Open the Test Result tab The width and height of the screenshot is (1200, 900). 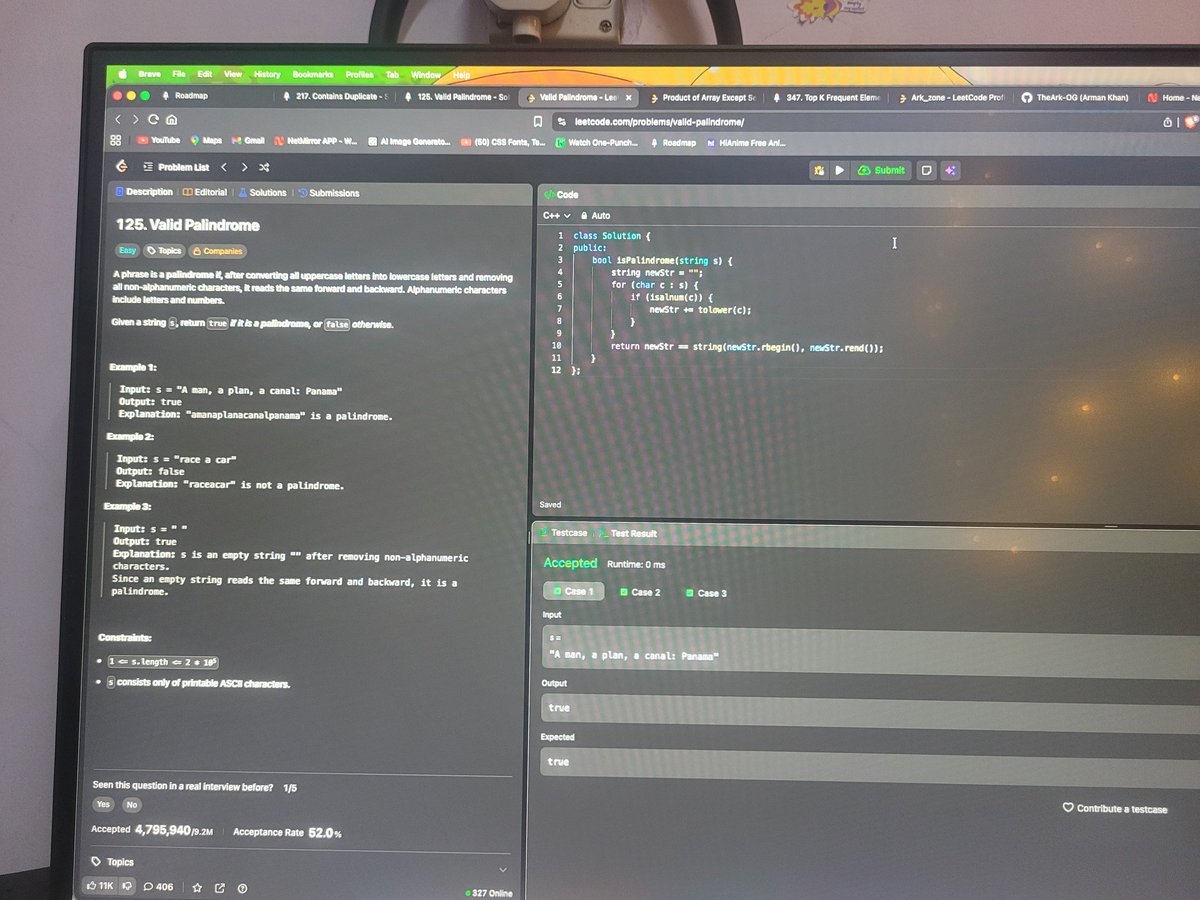[x=627, y=534]
